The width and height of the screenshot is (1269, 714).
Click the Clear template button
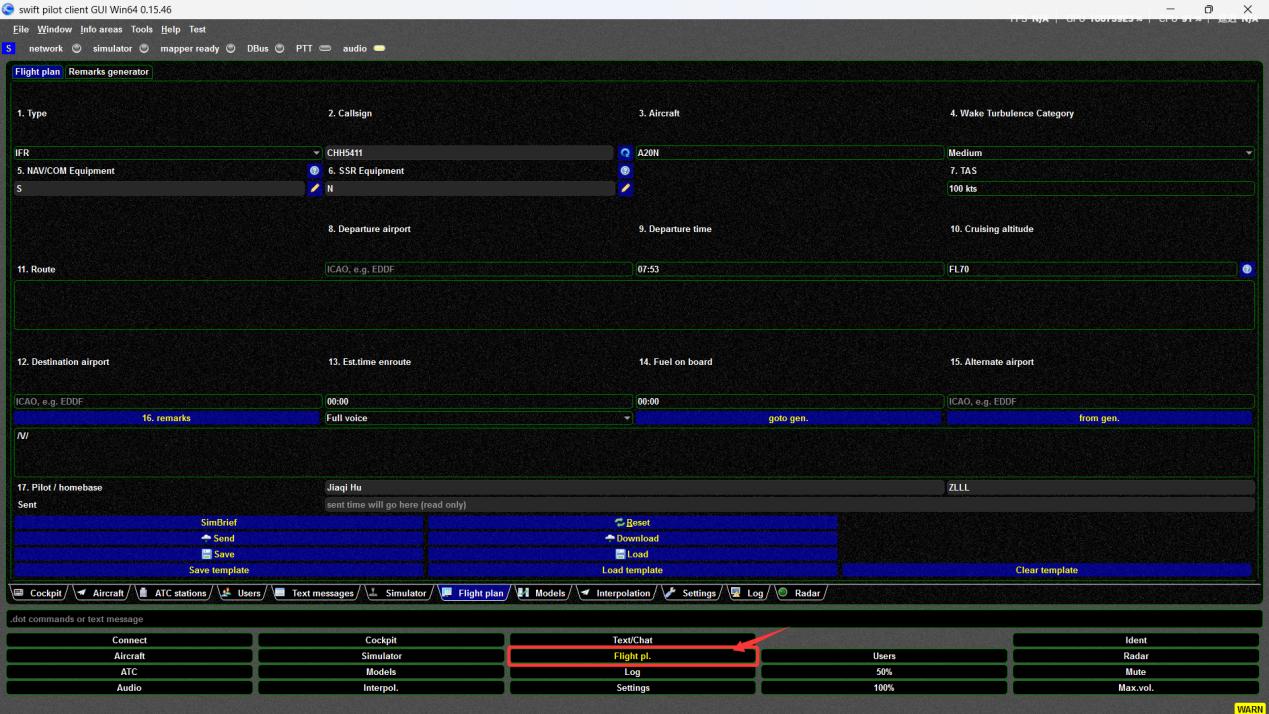tap(1047, 570)
